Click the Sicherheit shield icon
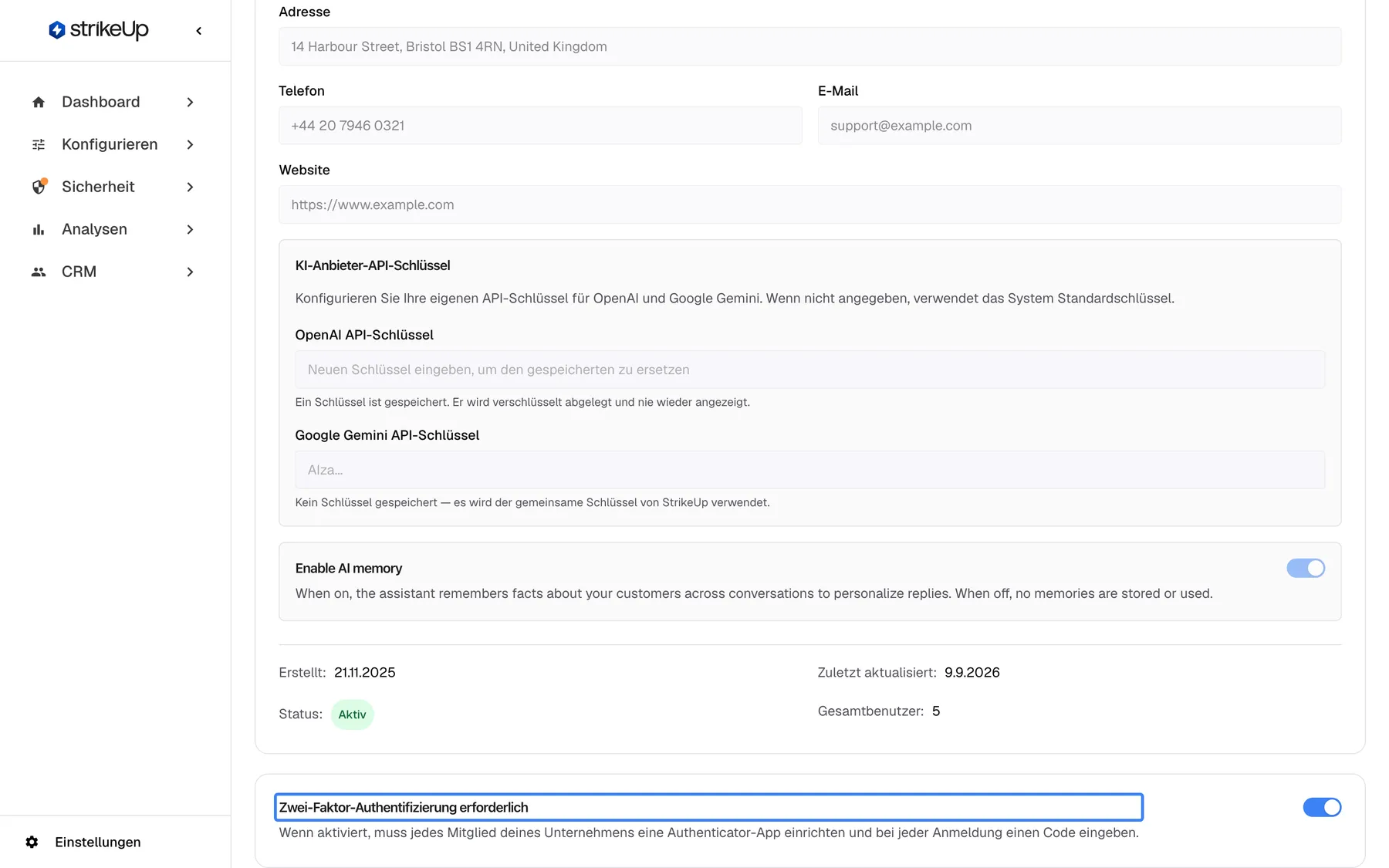1389x868 pixels. tap(39, 187)
